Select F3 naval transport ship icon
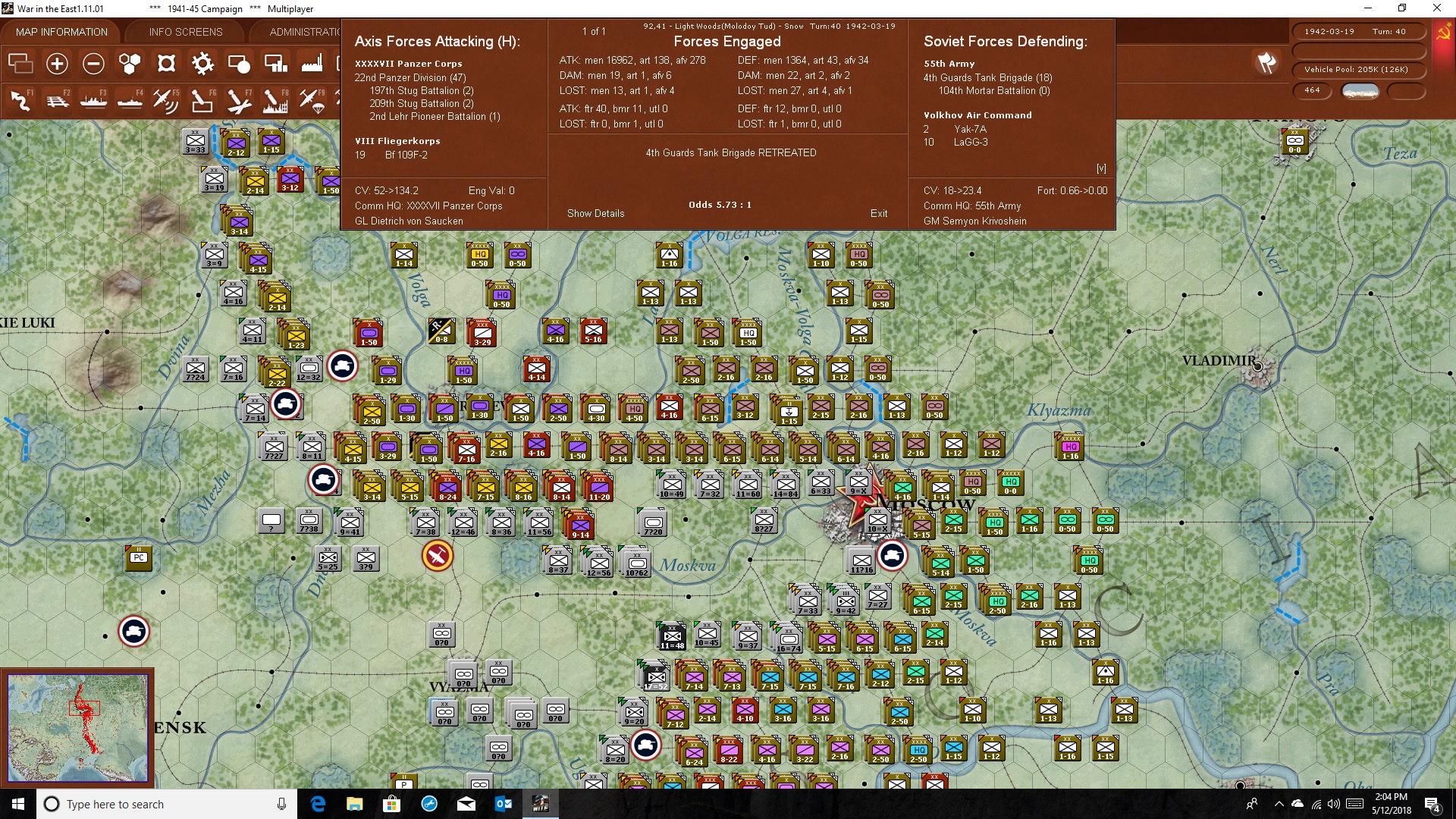This screenshot has height=819, width=1456. pyautogui.click(x=93, y=100)
